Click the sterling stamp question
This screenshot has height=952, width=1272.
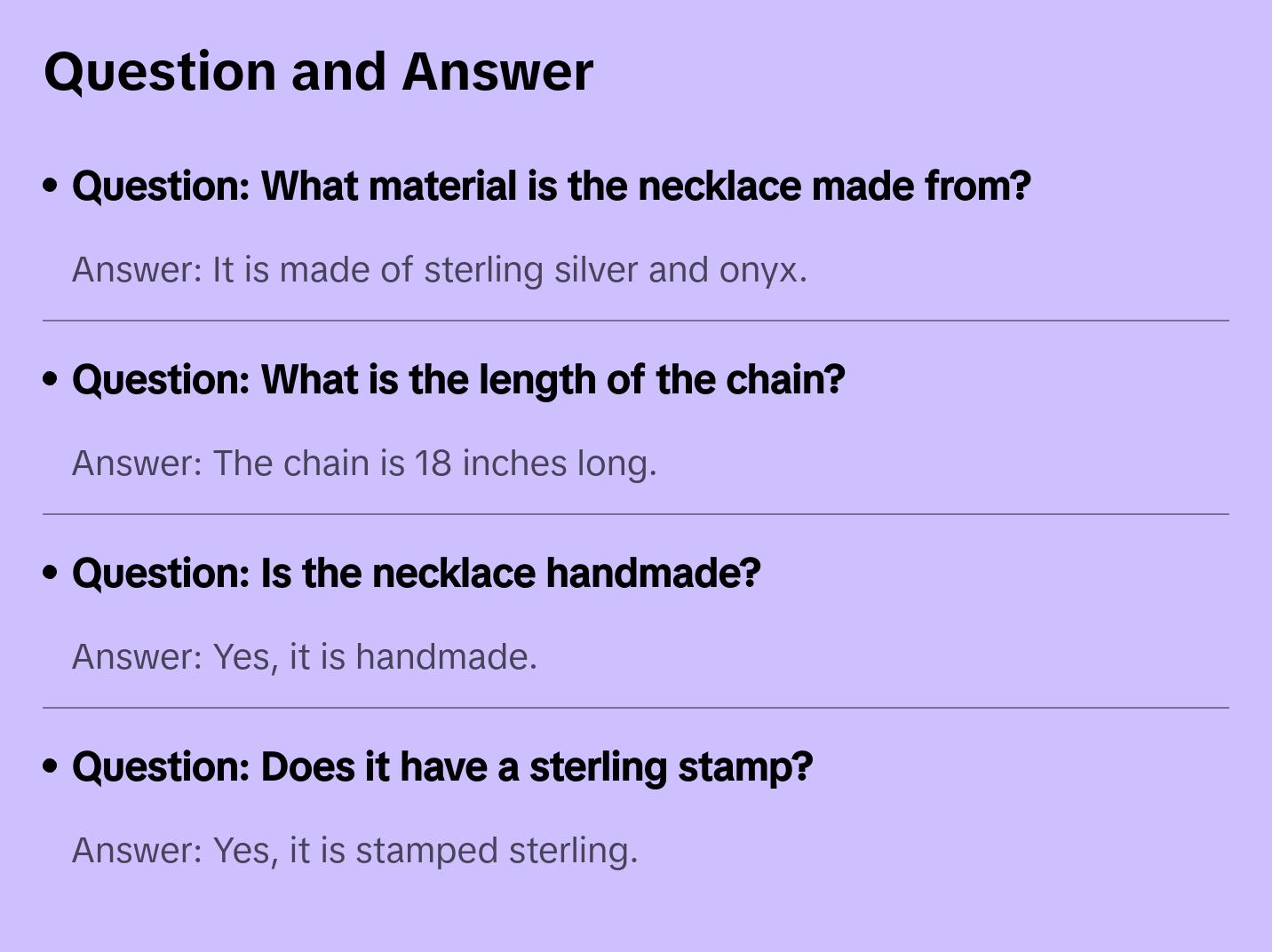pyautogui.click(x=441, y=767)
